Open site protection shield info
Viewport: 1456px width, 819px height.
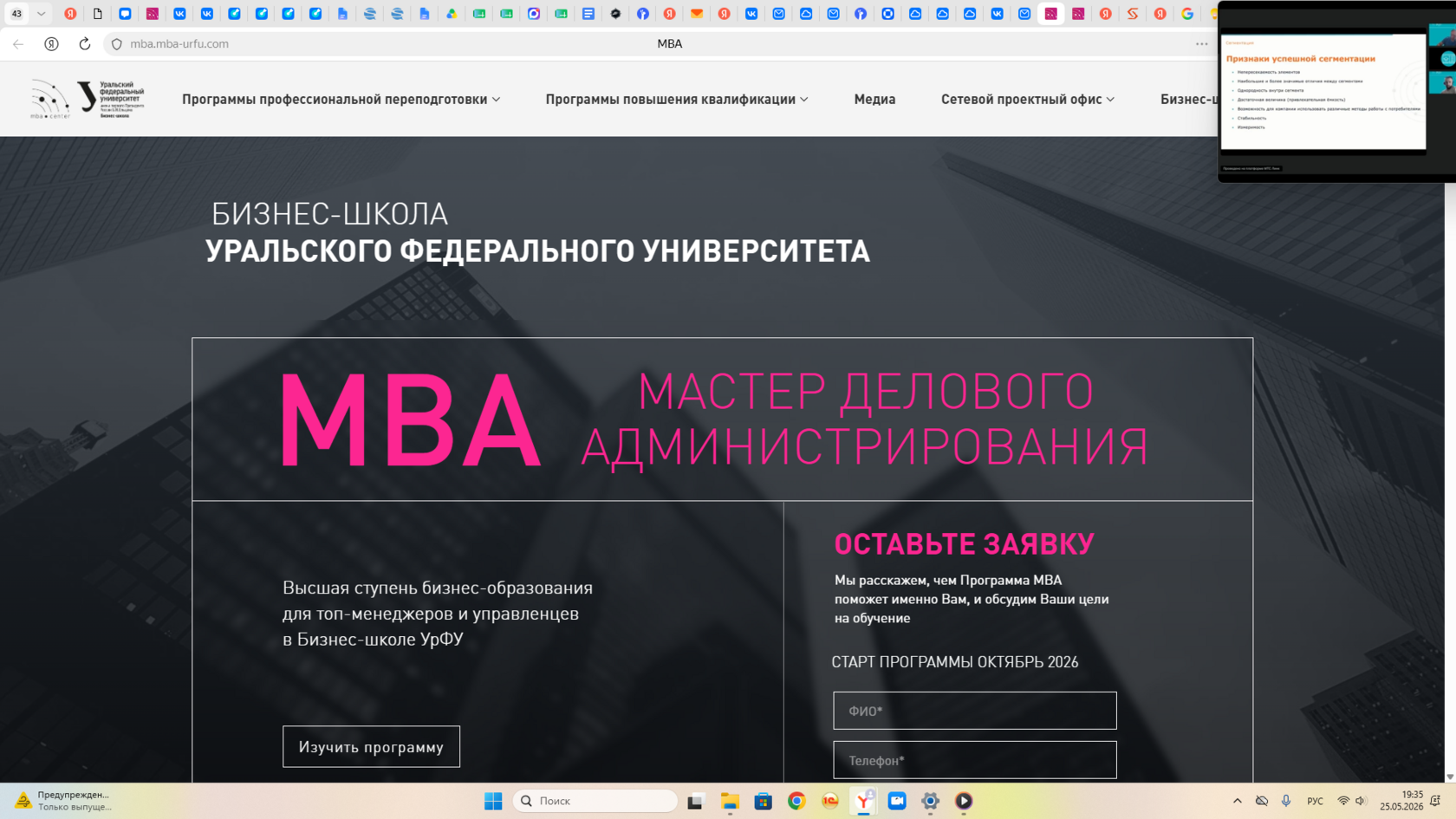point(117,44)
